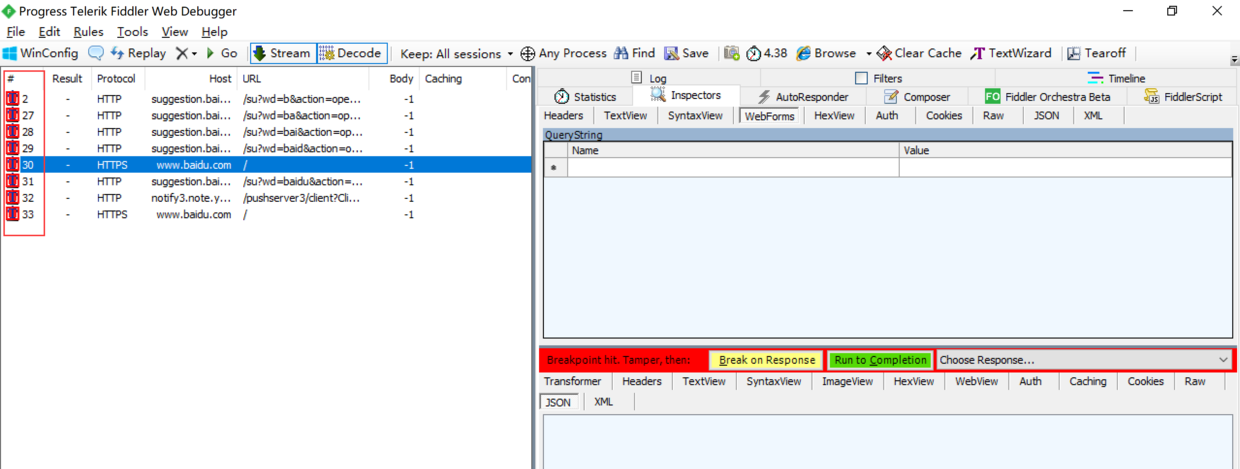This screenshot has width=1240, height=469.
Task: Clear Cache from toolbar
Action: click(x=919, y=53)
